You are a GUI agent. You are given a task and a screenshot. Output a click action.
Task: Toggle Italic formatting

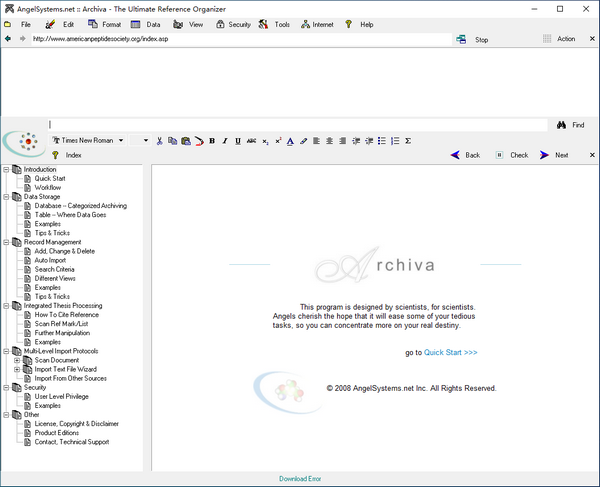pyautogui.click(x=225, y=141)
